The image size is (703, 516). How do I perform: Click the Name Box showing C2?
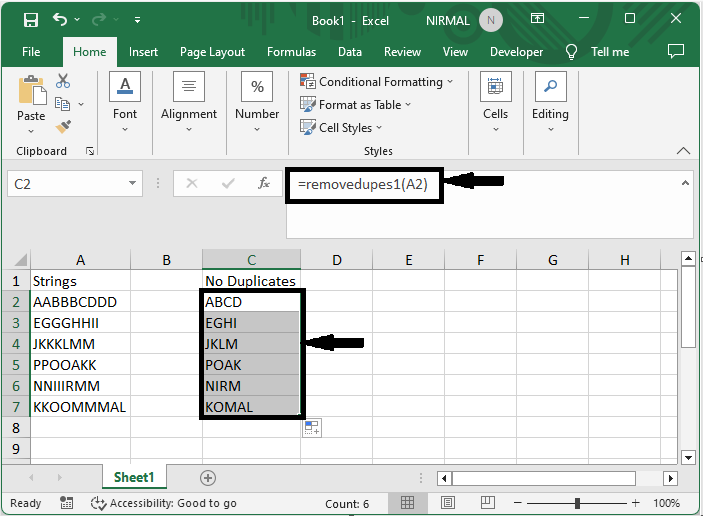tap(66, 183)
